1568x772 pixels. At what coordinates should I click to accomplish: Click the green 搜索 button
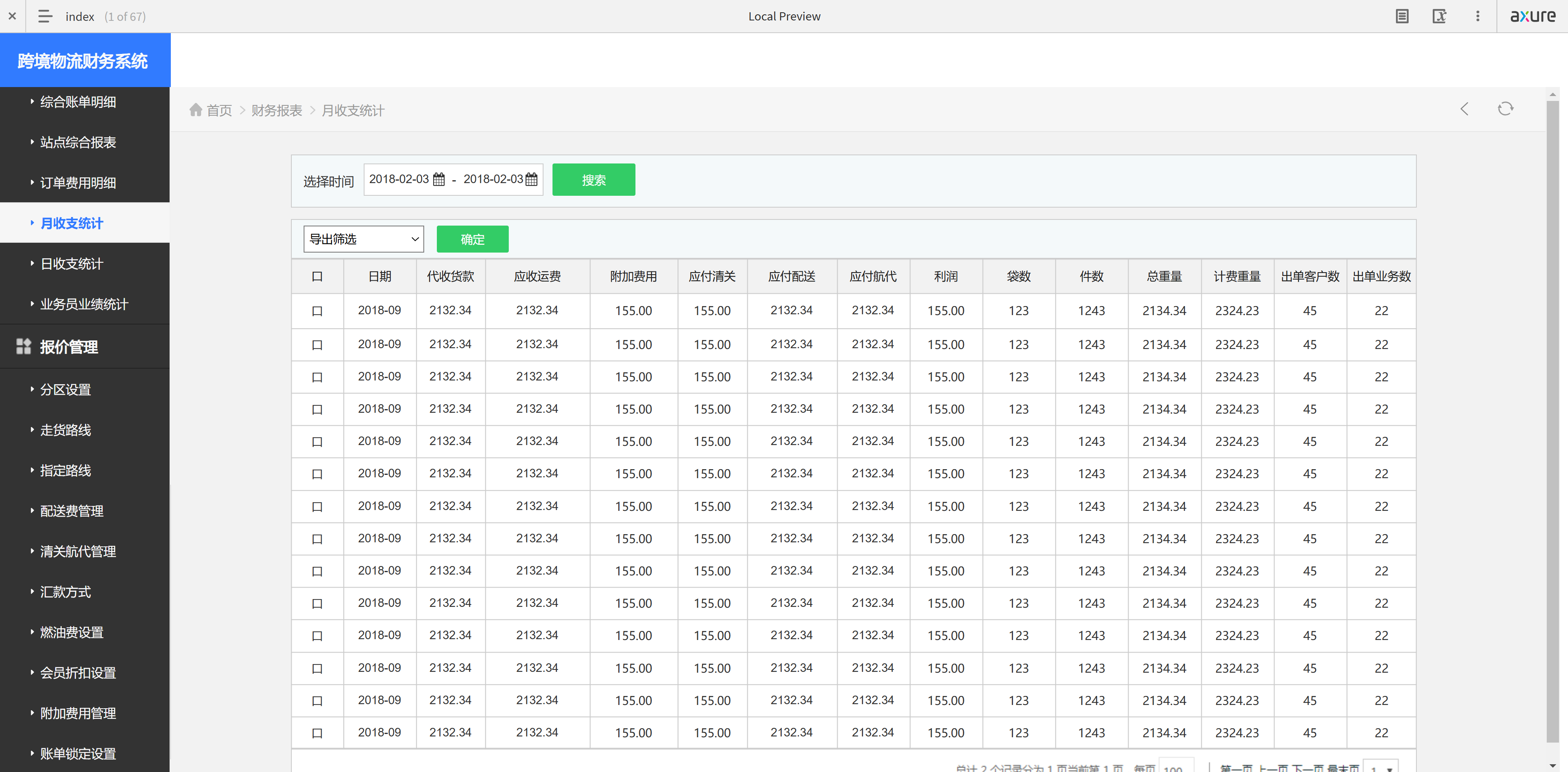coord(593,179)
